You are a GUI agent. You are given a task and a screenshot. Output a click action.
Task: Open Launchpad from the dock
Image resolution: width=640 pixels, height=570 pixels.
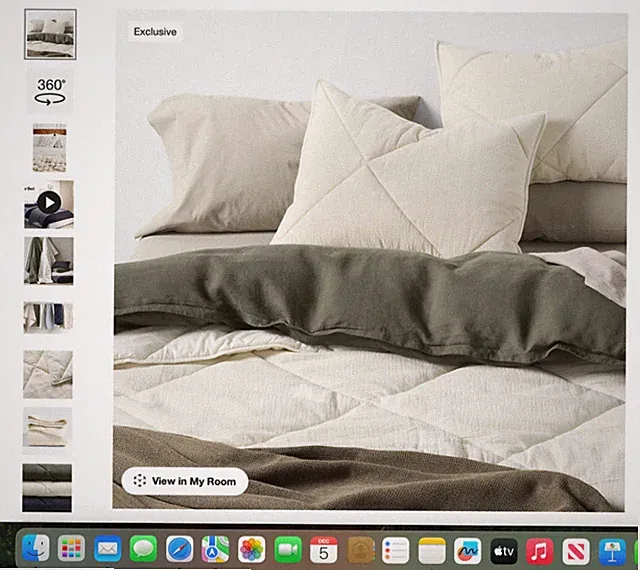click(x=71, y=549)
